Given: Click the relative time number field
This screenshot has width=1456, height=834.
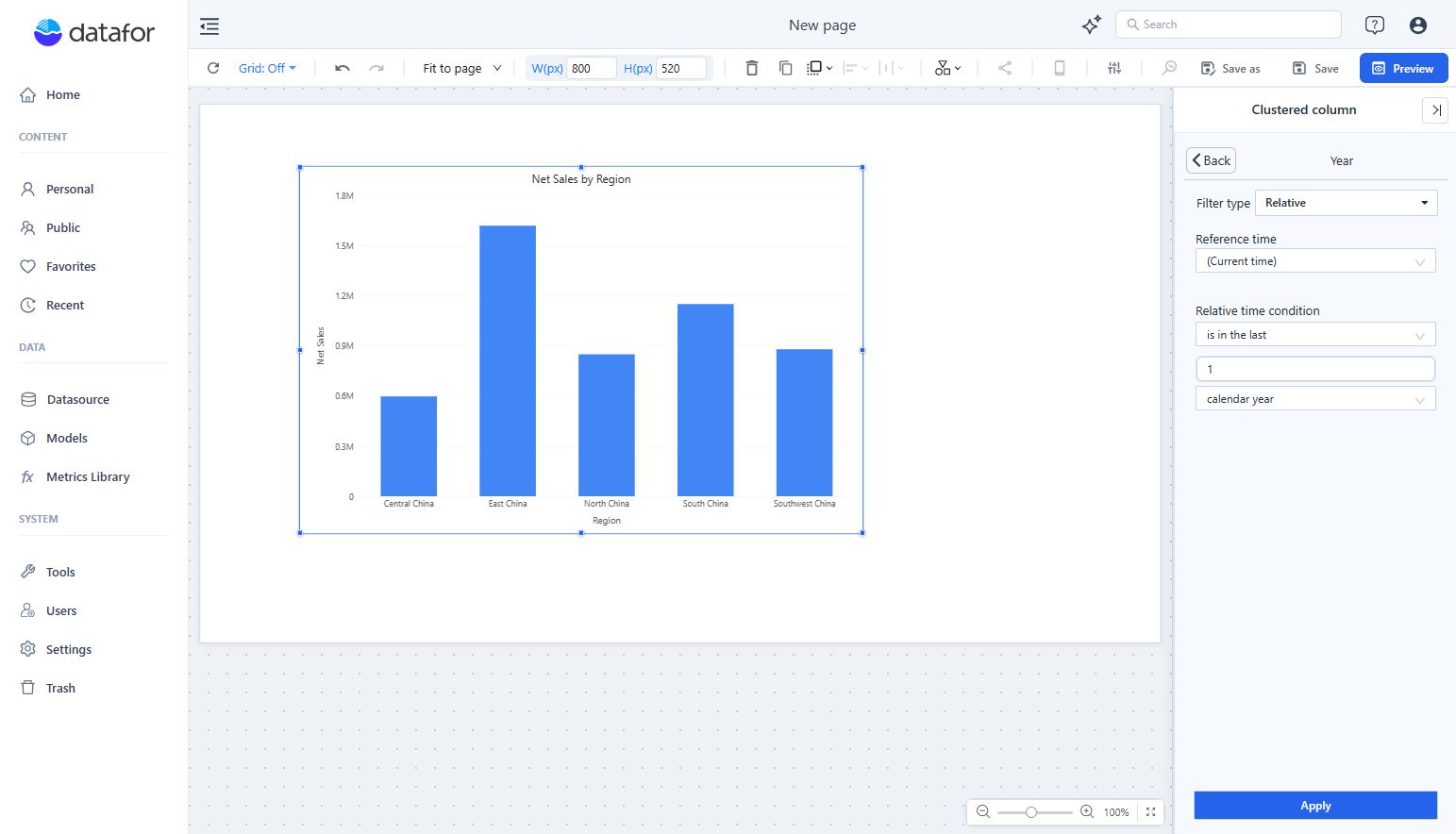Looking at the screenshot, I should (1315, 369).
